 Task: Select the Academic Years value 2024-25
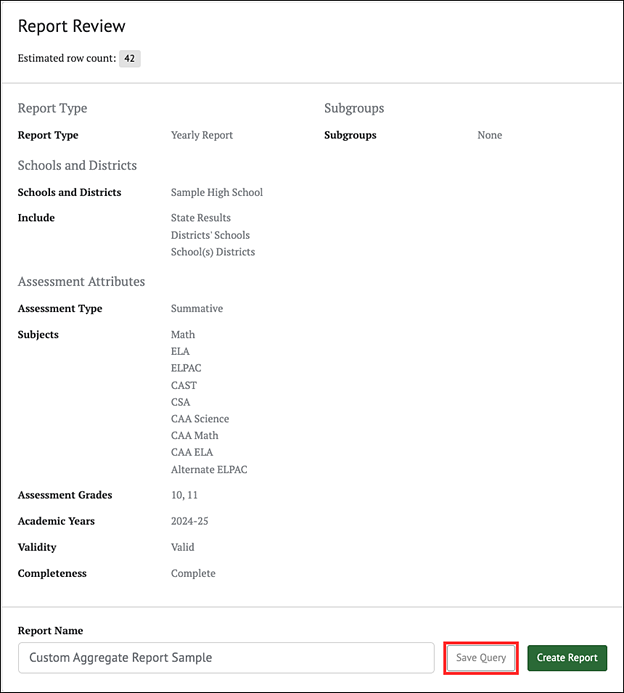[190, 521]
